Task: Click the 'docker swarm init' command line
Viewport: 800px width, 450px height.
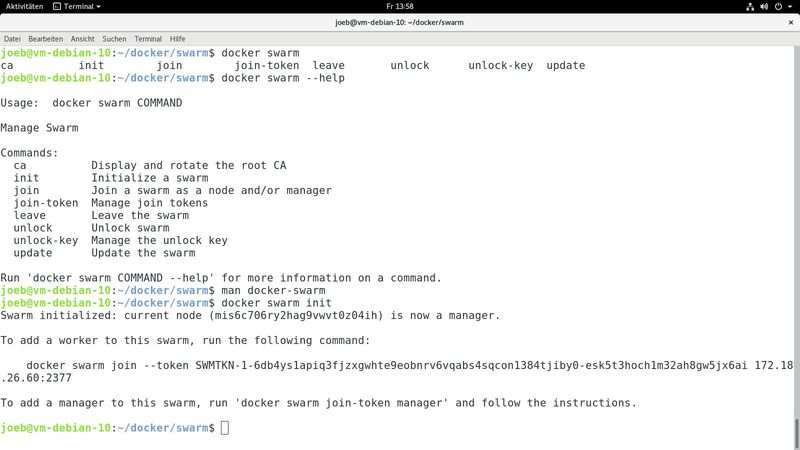Action: pyautogui.click(x=276, y=302)
